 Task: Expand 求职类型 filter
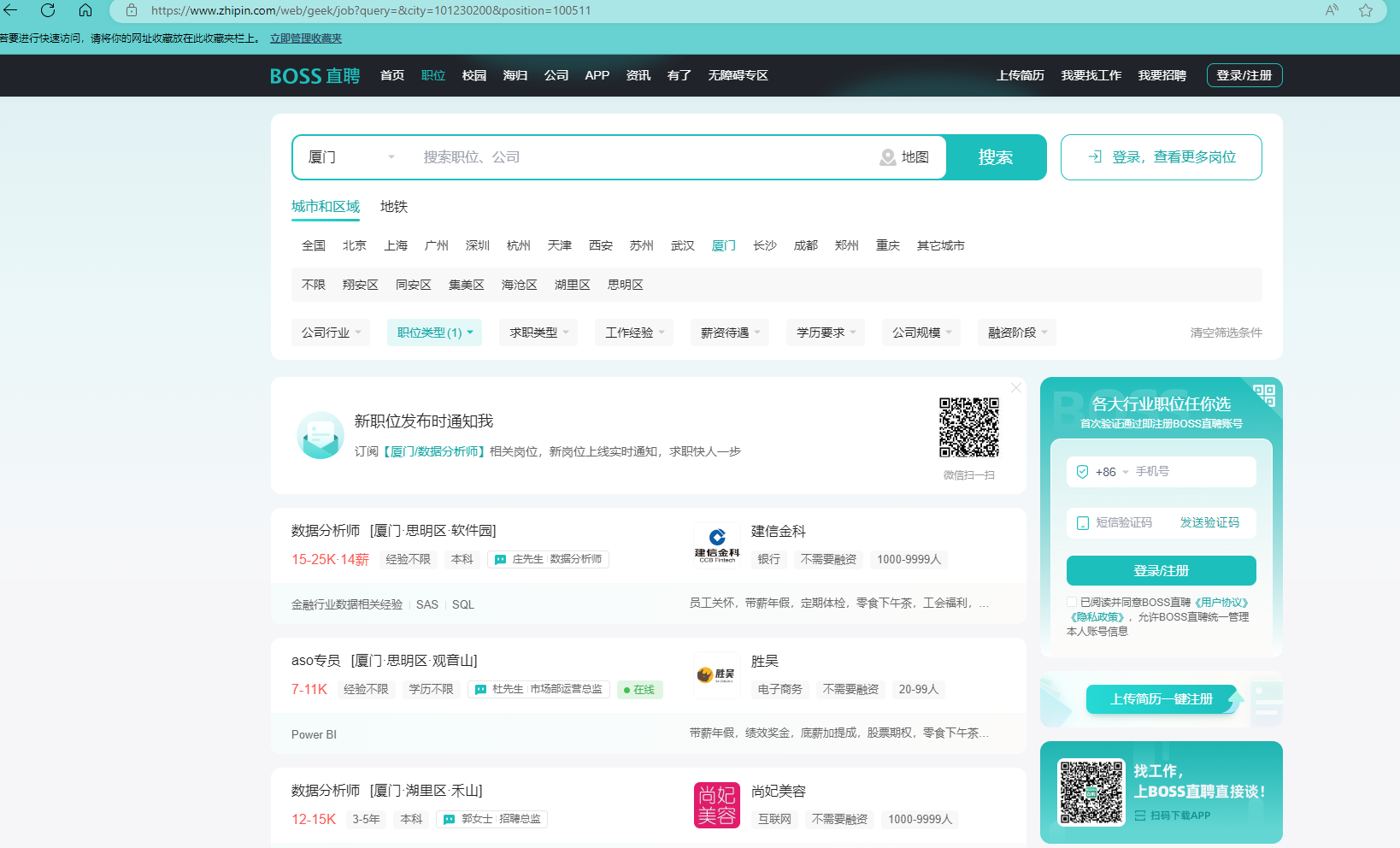(538, 333)
